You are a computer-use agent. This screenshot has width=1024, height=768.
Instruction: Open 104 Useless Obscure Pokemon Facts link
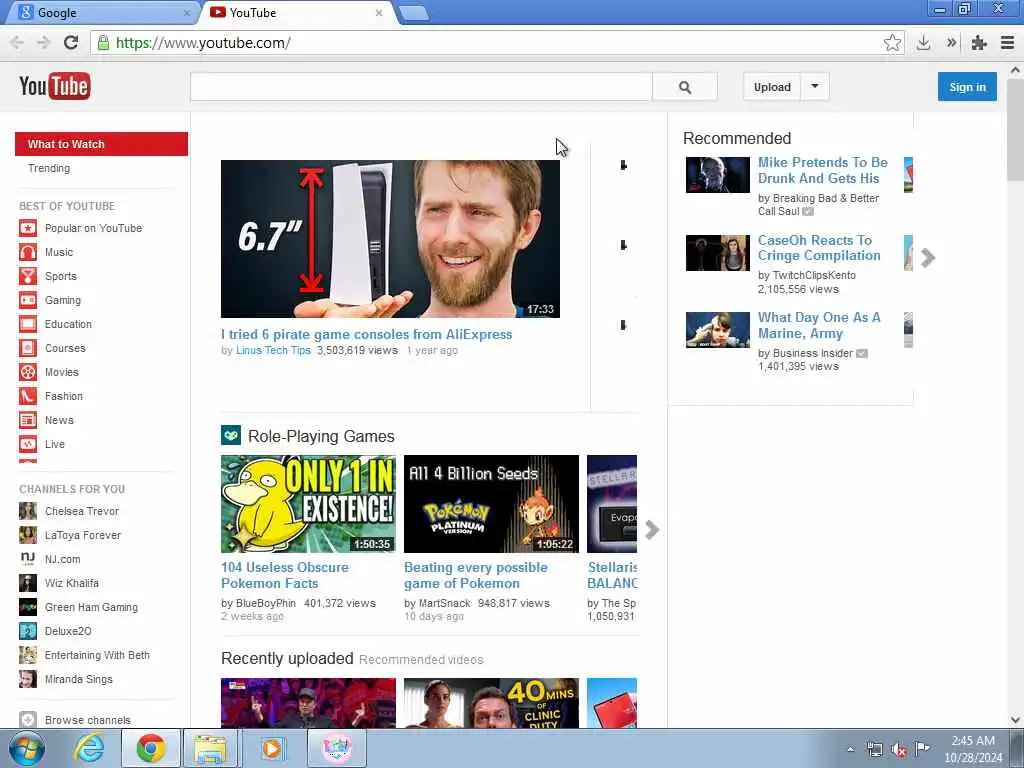[x=285, y=575]
